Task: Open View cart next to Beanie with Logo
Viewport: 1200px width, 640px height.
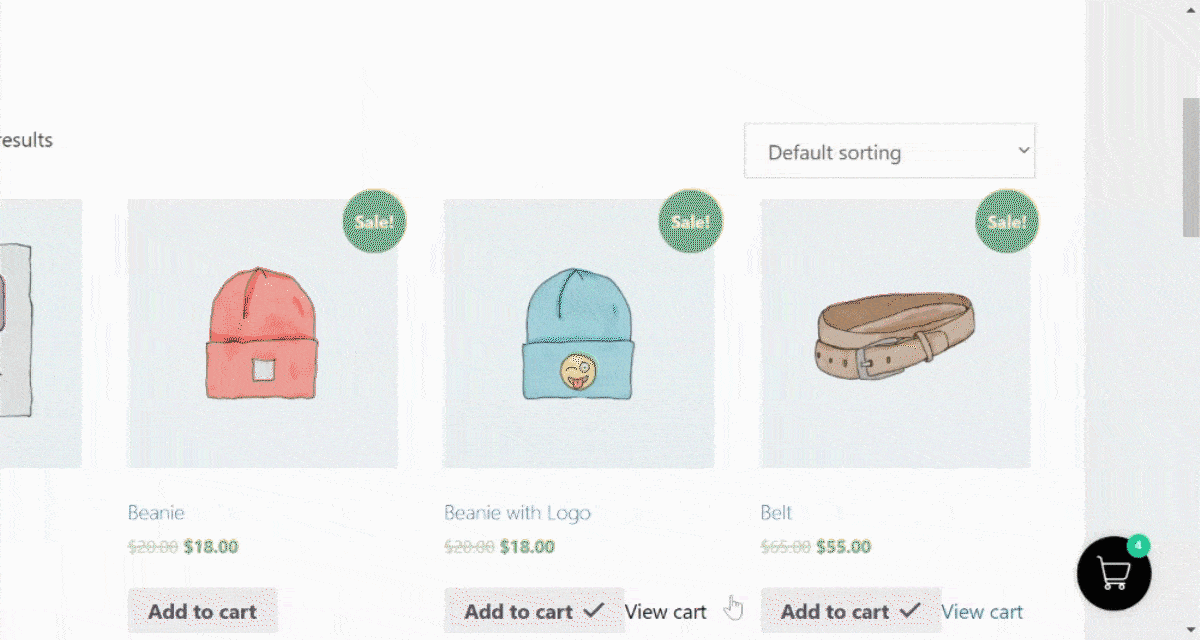Action: (x=666, y=611)
